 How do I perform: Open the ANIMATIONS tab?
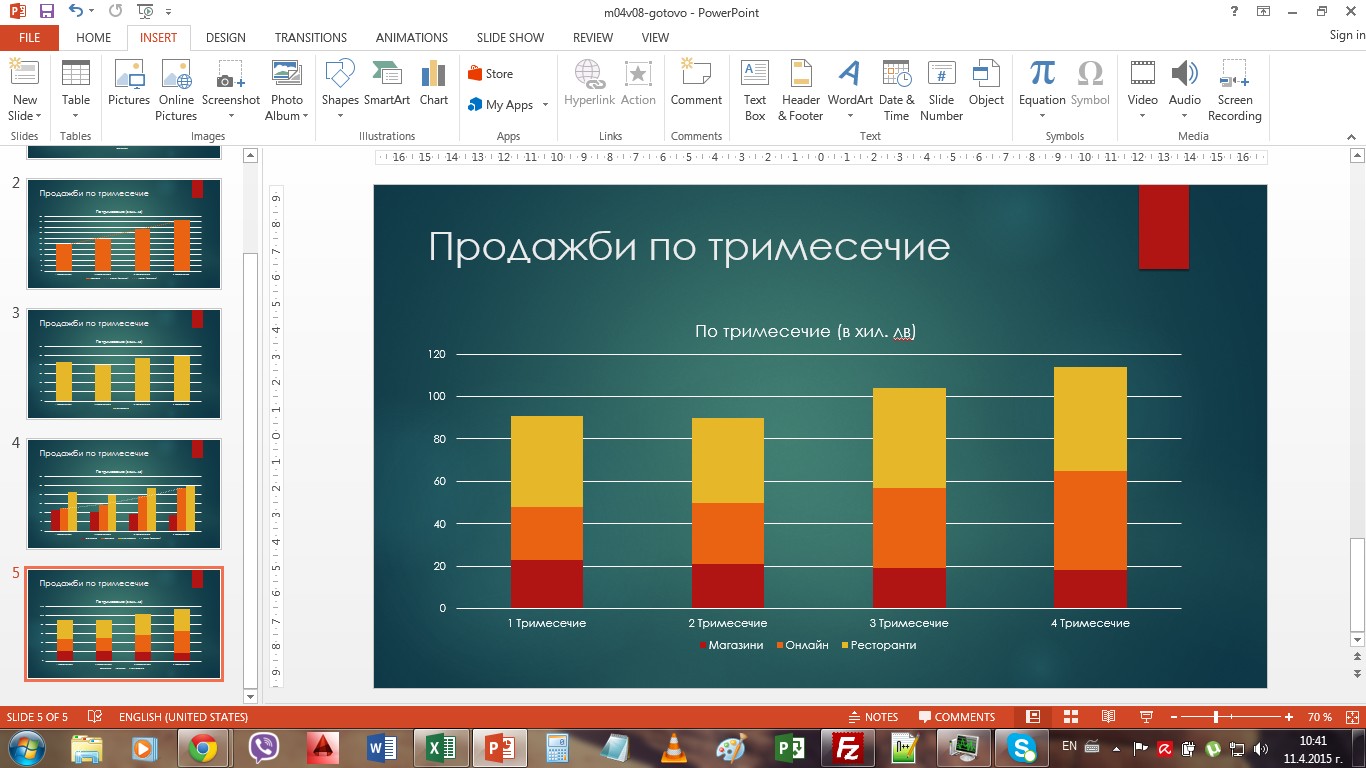point(412,38)
